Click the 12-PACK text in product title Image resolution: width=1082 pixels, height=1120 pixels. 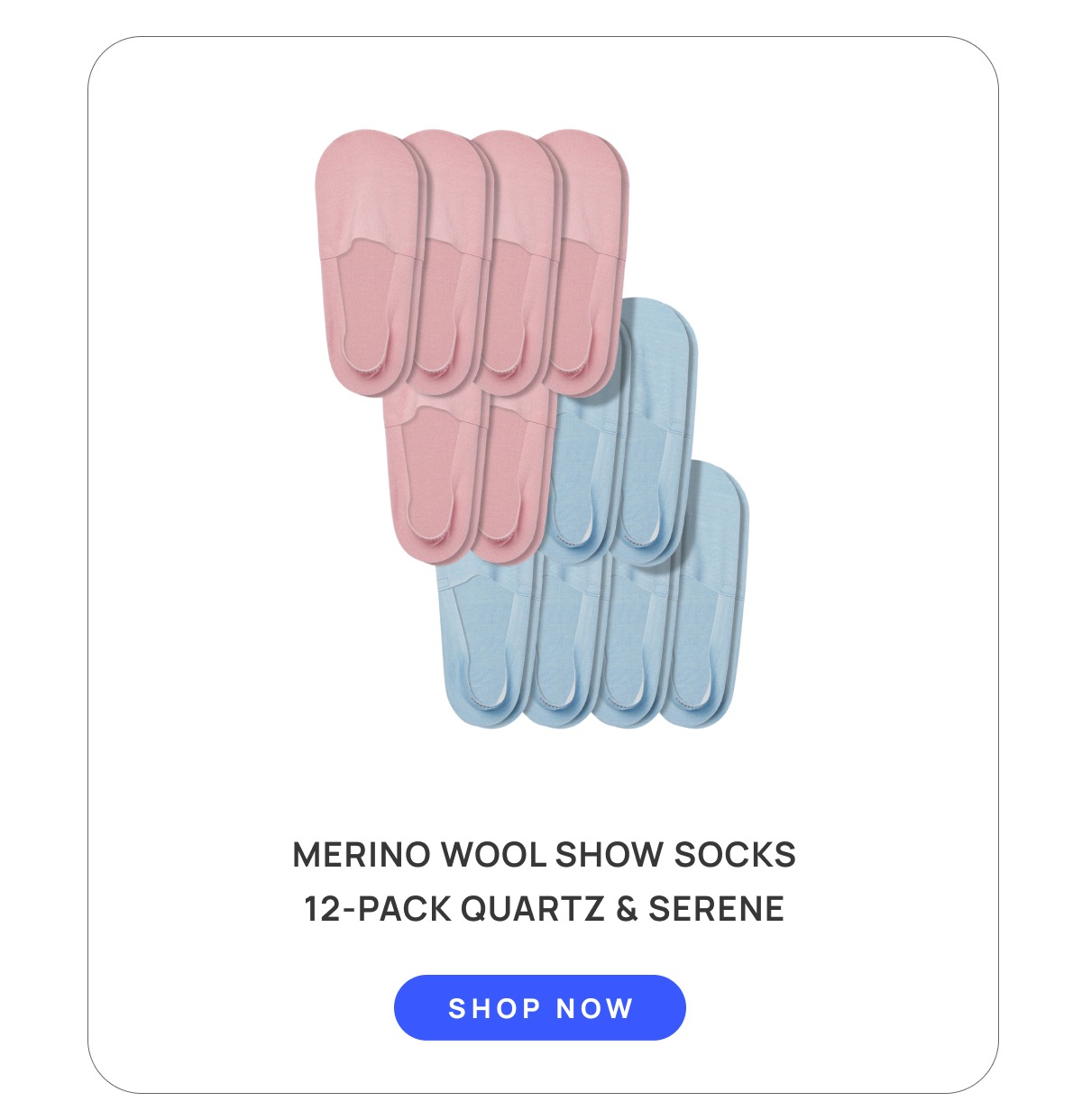click(378, 908)
